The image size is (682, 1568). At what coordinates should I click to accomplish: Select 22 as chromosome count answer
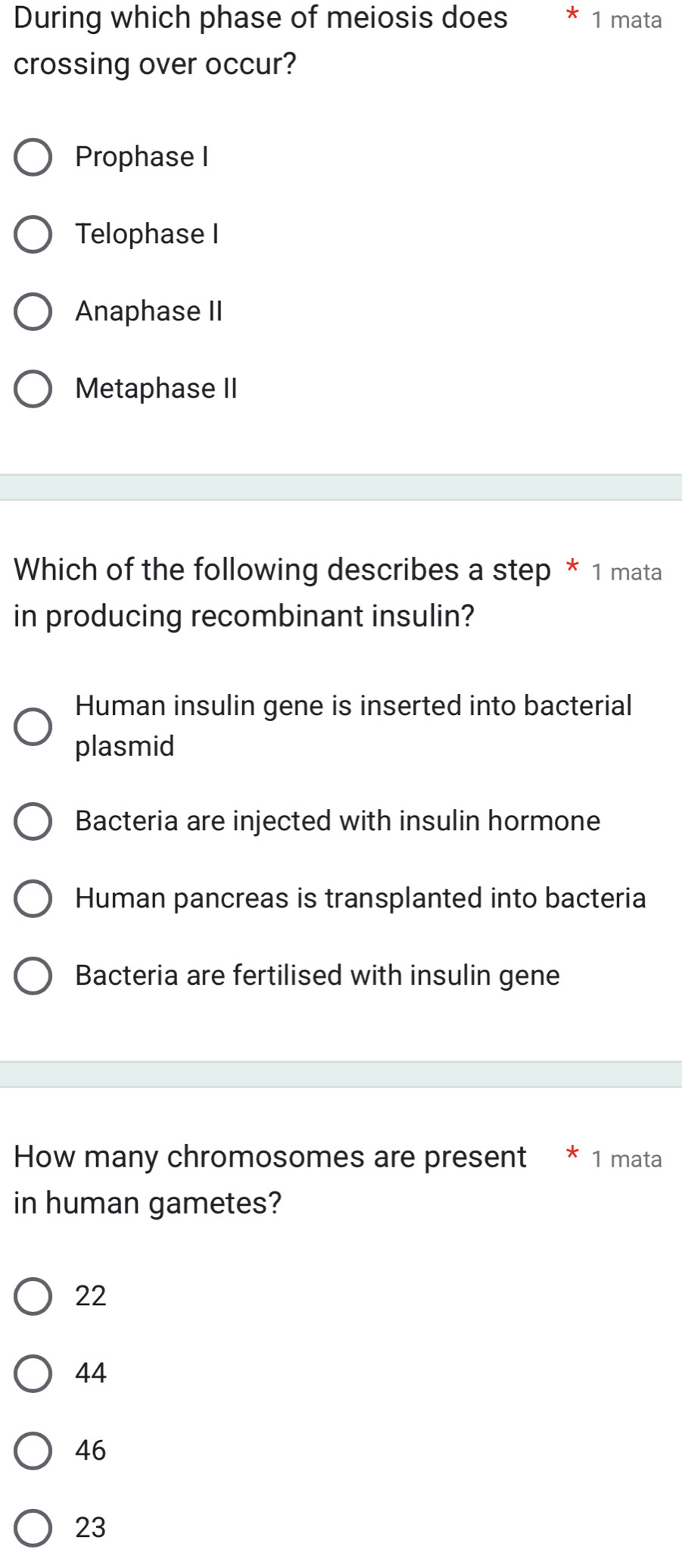point(33,1297)
